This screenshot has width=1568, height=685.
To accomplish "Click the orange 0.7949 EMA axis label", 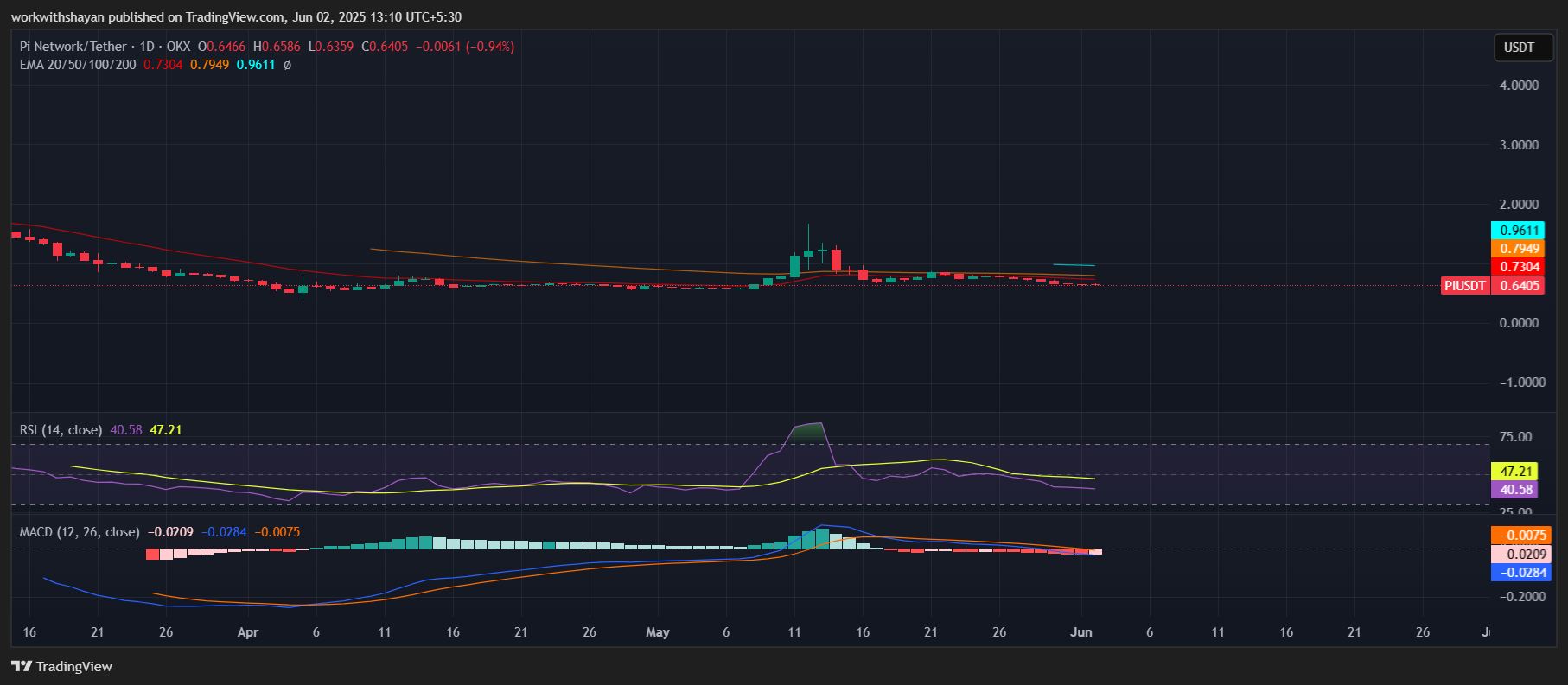I will tap(1519, 249).
